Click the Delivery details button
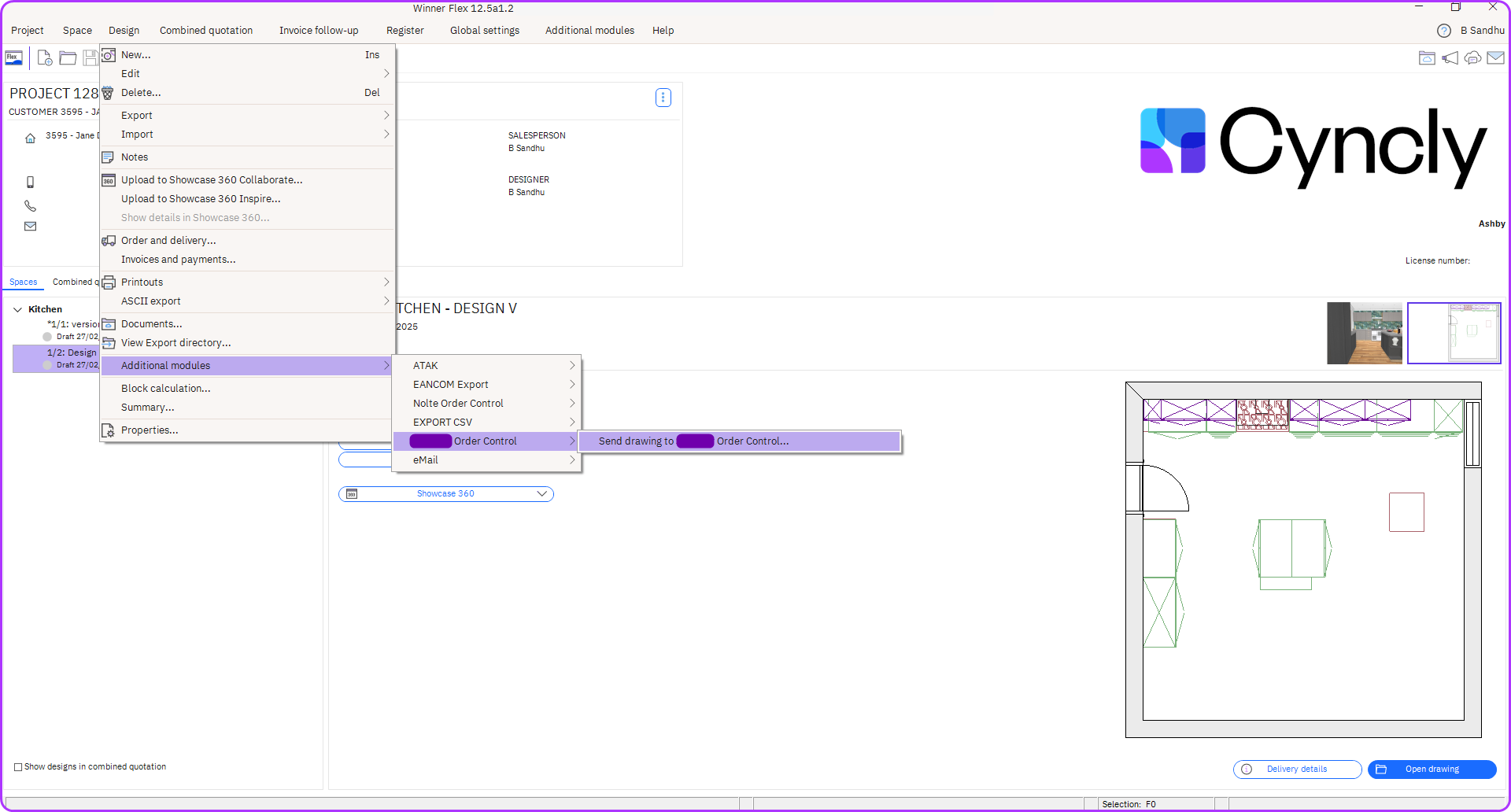1511x812 pixels. pyautogui.click(x=1296, y=770)
